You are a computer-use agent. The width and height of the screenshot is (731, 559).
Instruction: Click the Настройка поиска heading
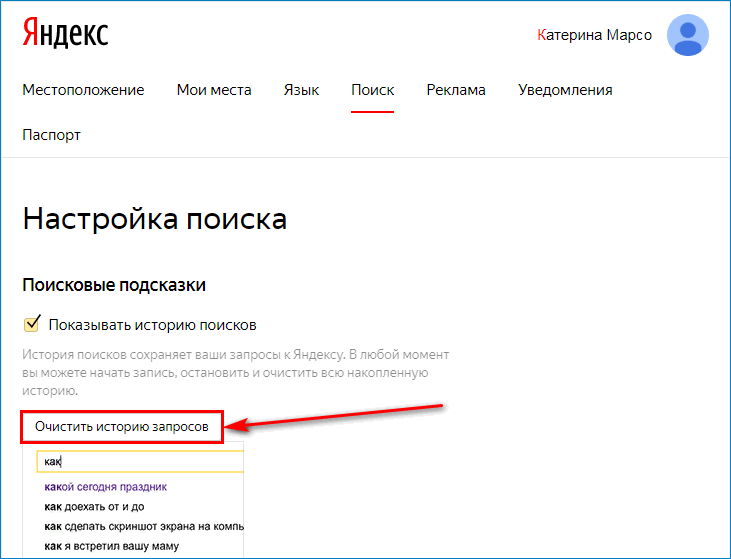(154, 219)
